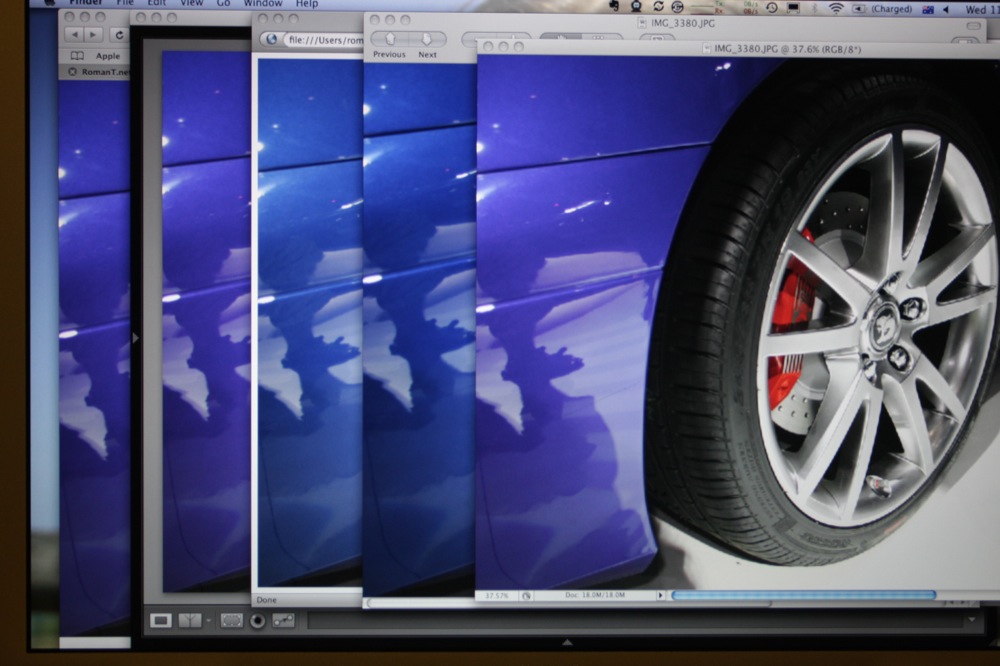Click the file:///Users address field

pos(322,40)
